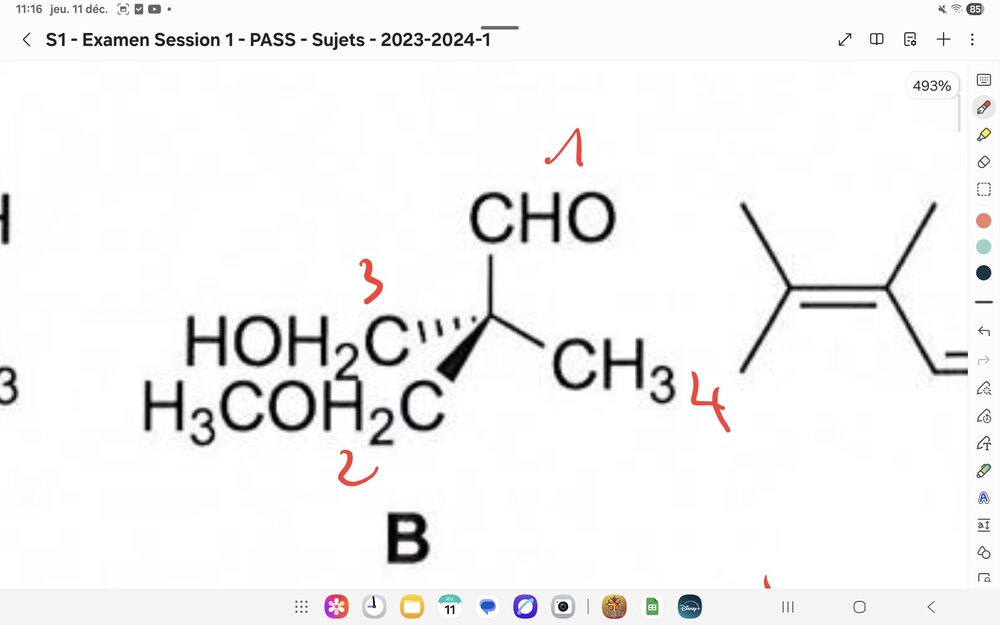Viewport: 1000px width, 625px height.
Task: Activate the lasso selection tool
Action: tap(983, 188)
